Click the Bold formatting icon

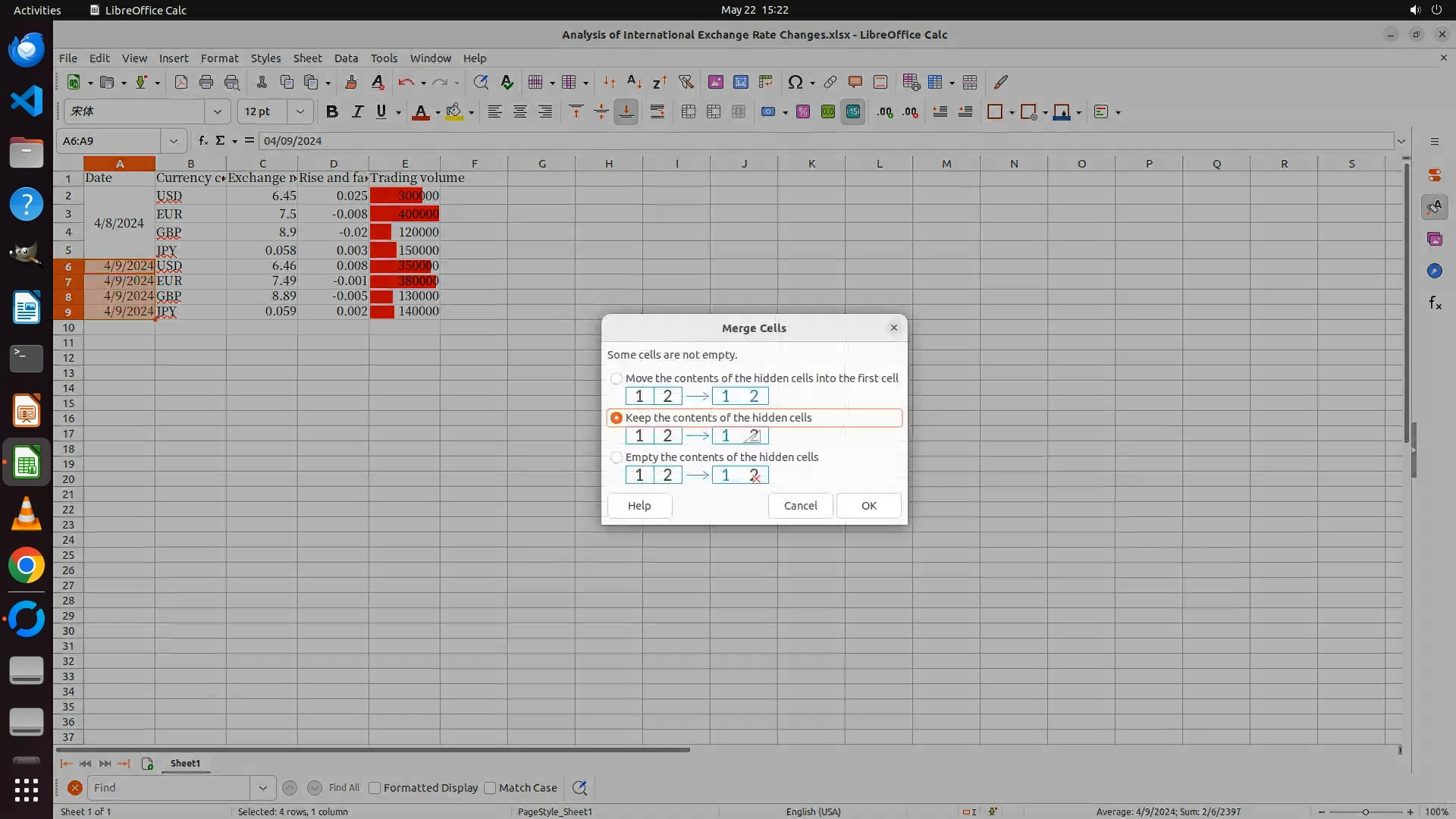[x=331, y=112]
